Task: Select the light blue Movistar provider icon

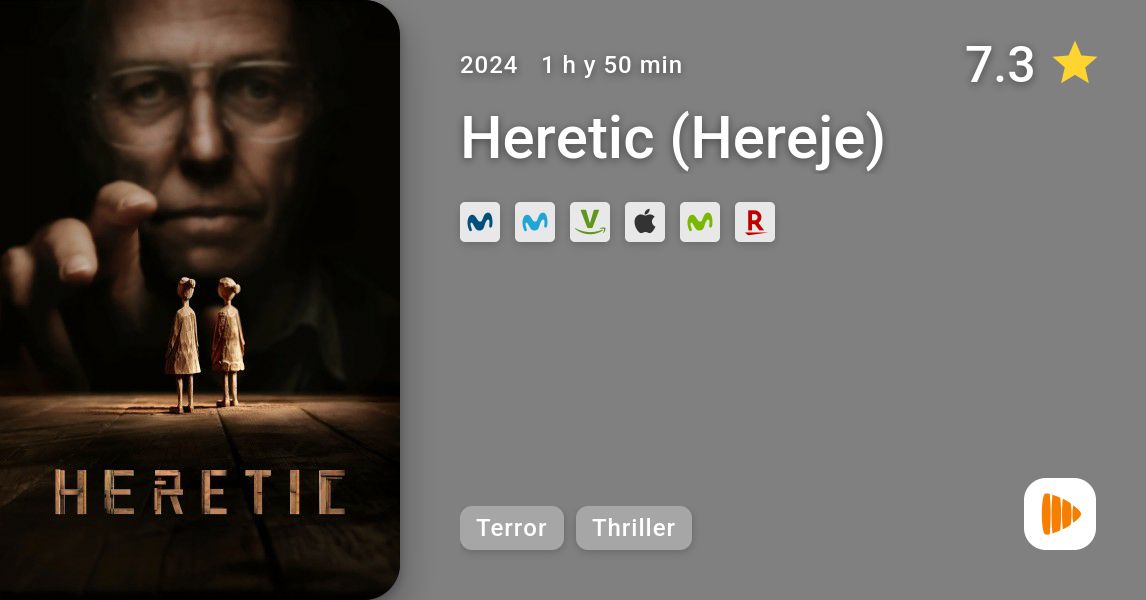Action: pos(535,222)
